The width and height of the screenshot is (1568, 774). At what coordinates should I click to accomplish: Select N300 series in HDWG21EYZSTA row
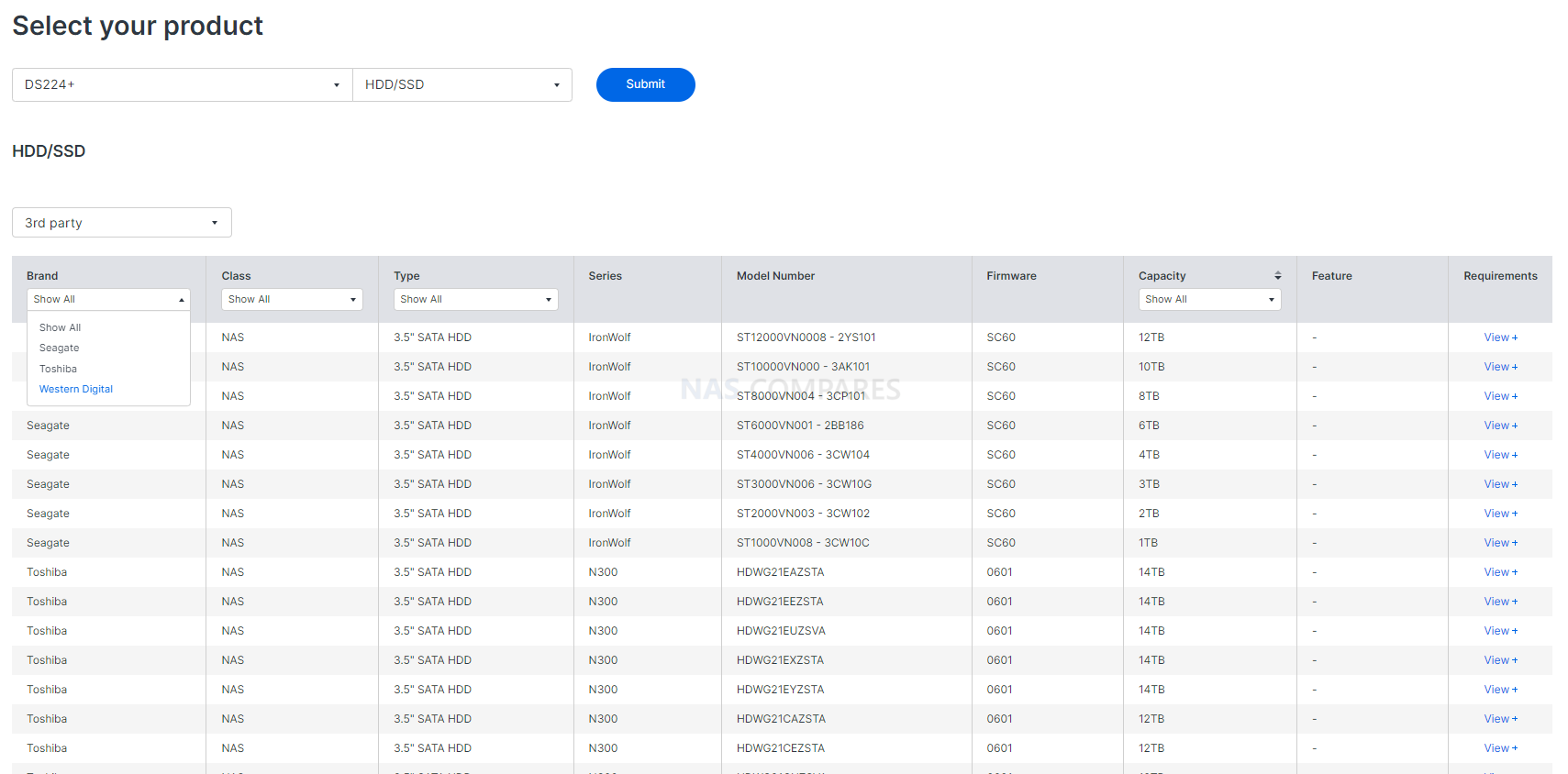(x=603, y=690)
